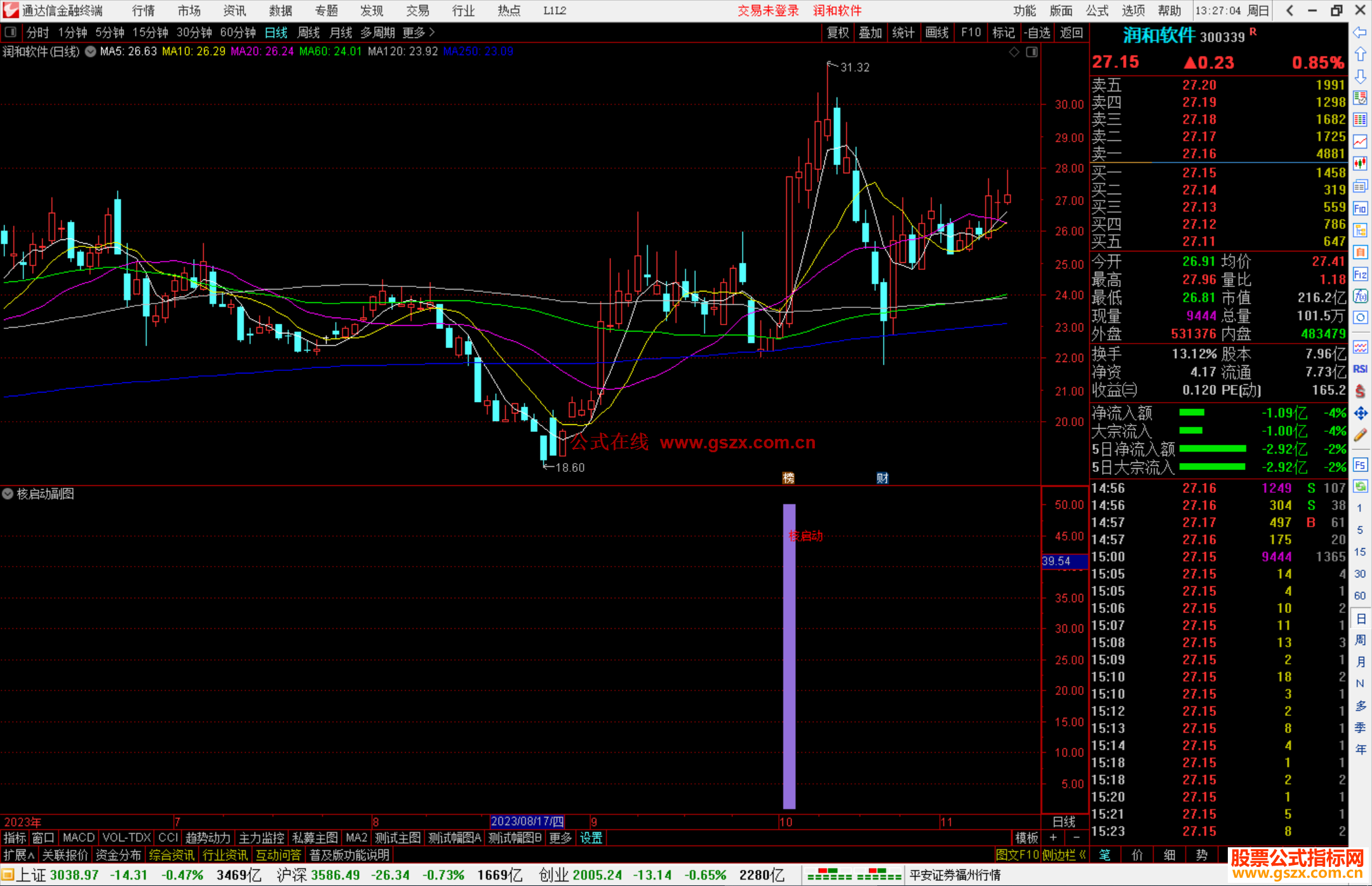The width and height of the screenshot is (1372, 886).
Task: Click the 复权 button
Action: point(837,32)
